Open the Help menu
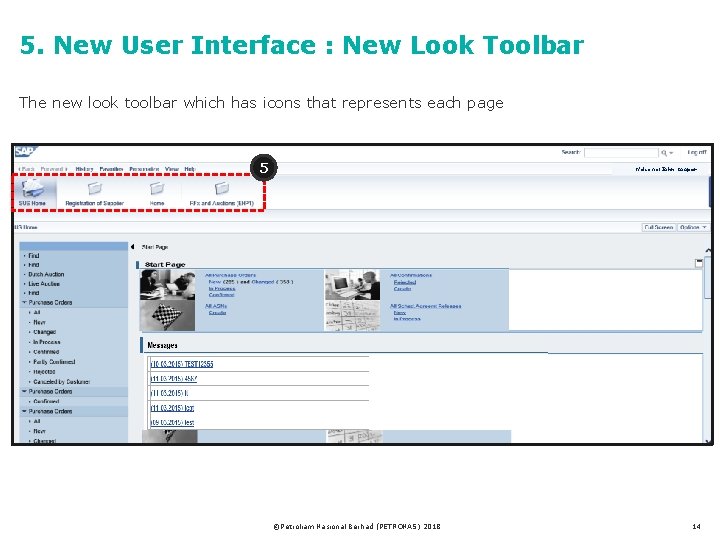Viewport: 720px width, 540px height. (x=190, y=169)
